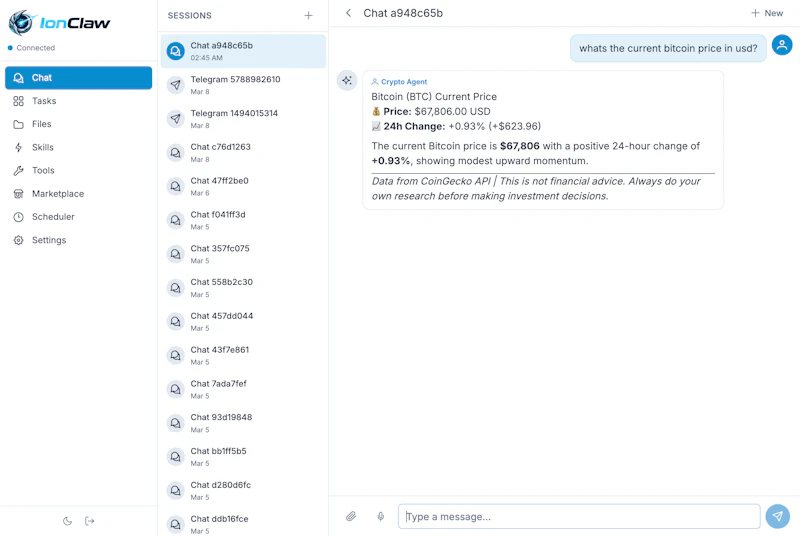
Task: Click the user message about bitcoin price
Action: click(668, 48)
